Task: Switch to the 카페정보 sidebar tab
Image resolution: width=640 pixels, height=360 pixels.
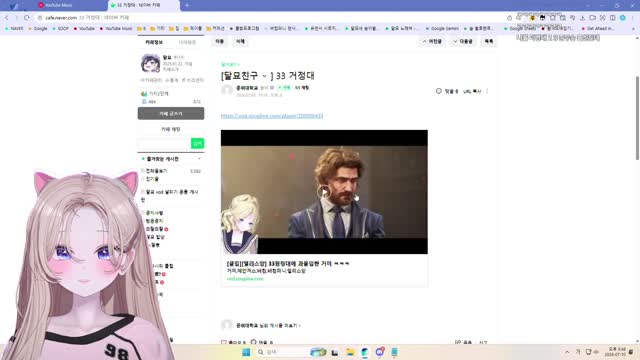Action: [154, 42]
